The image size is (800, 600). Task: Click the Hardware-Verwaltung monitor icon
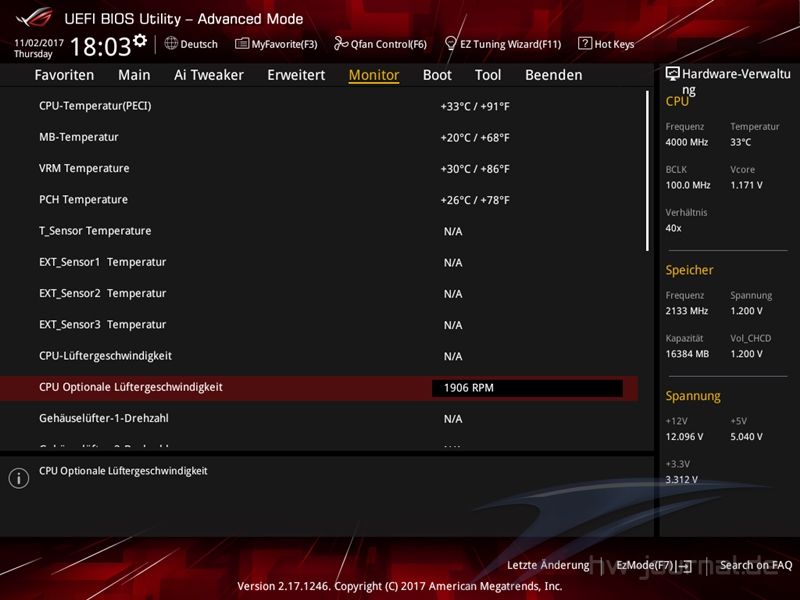click(672, 74)
